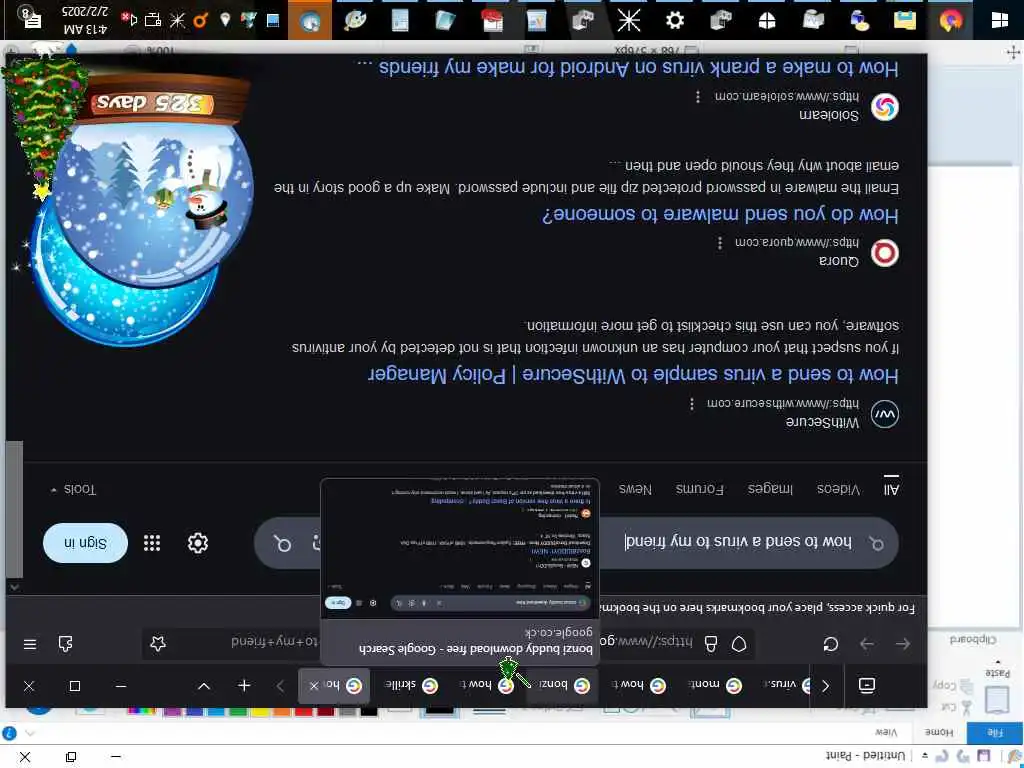
Task: Expand the Google Tools dropdown
Action: (73, 489)
